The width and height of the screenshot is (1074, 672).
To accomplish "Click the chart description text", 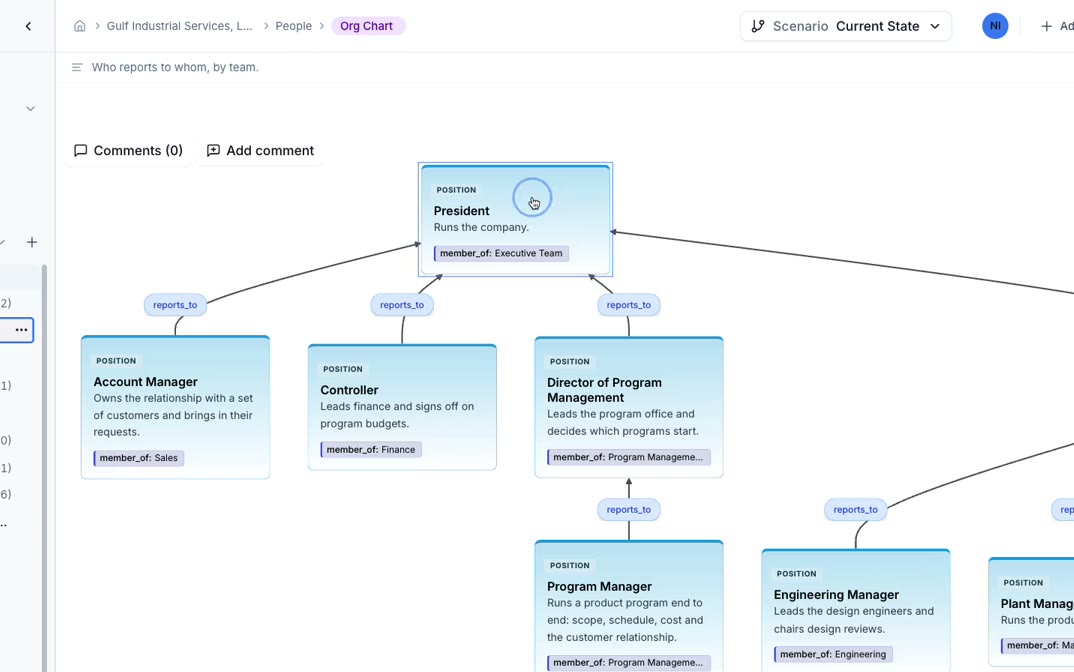I will [175, 67].
